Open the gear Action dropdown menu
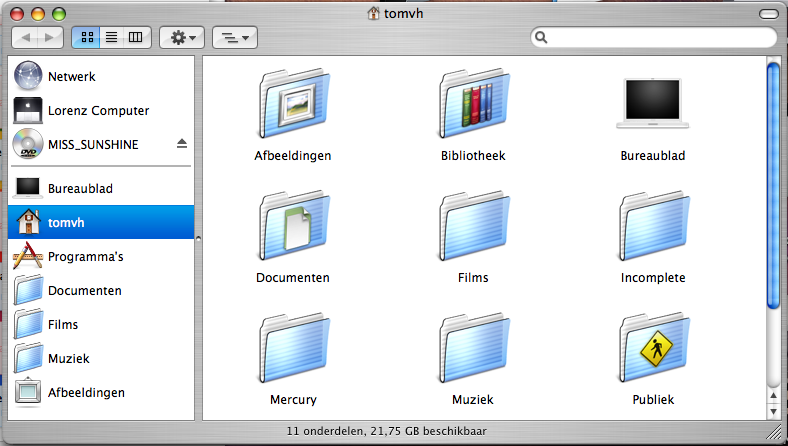The height and width of the screenshot is (446, 788). click(x=182, y=37)
